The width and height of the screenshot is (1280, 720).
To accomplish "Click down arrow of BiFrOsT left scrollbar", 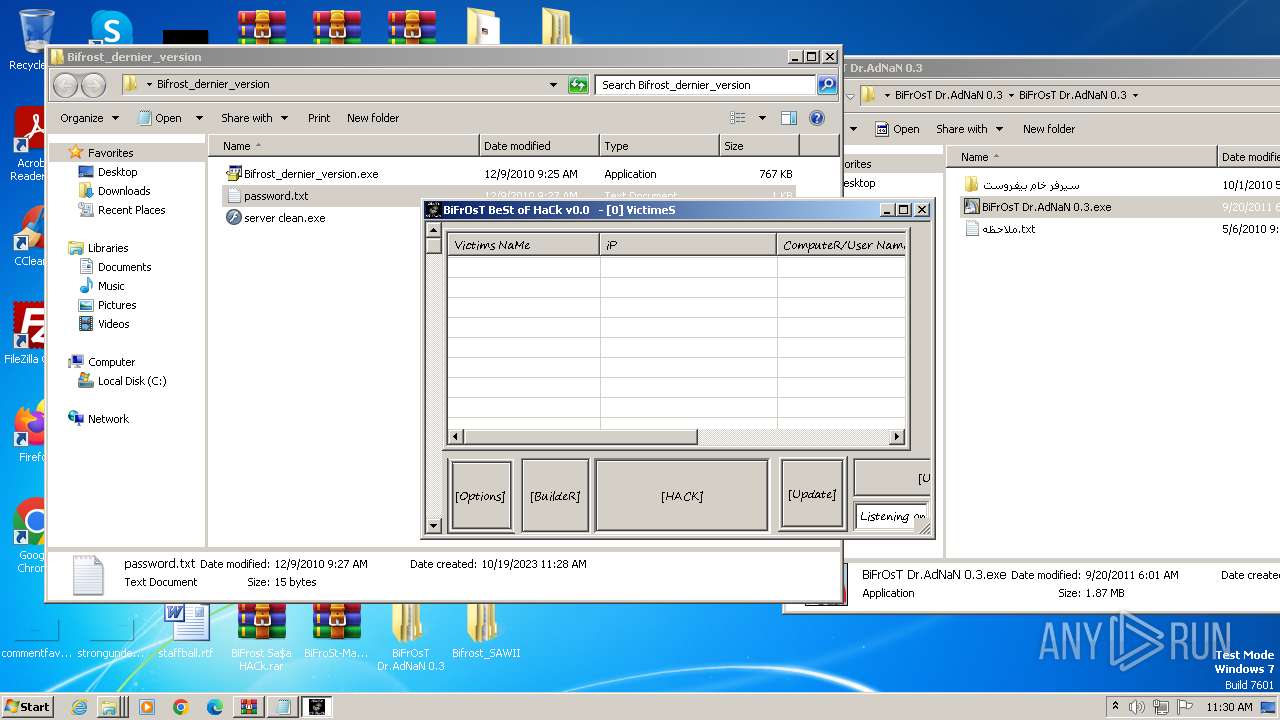I will [433, 526].
